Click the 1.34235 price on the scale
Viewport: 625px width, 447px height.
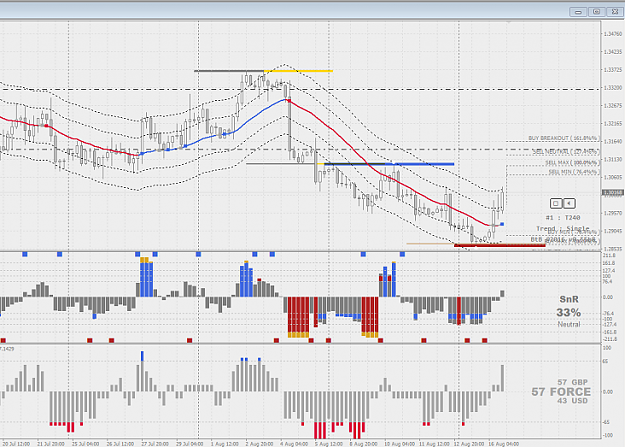pos(613,52)
